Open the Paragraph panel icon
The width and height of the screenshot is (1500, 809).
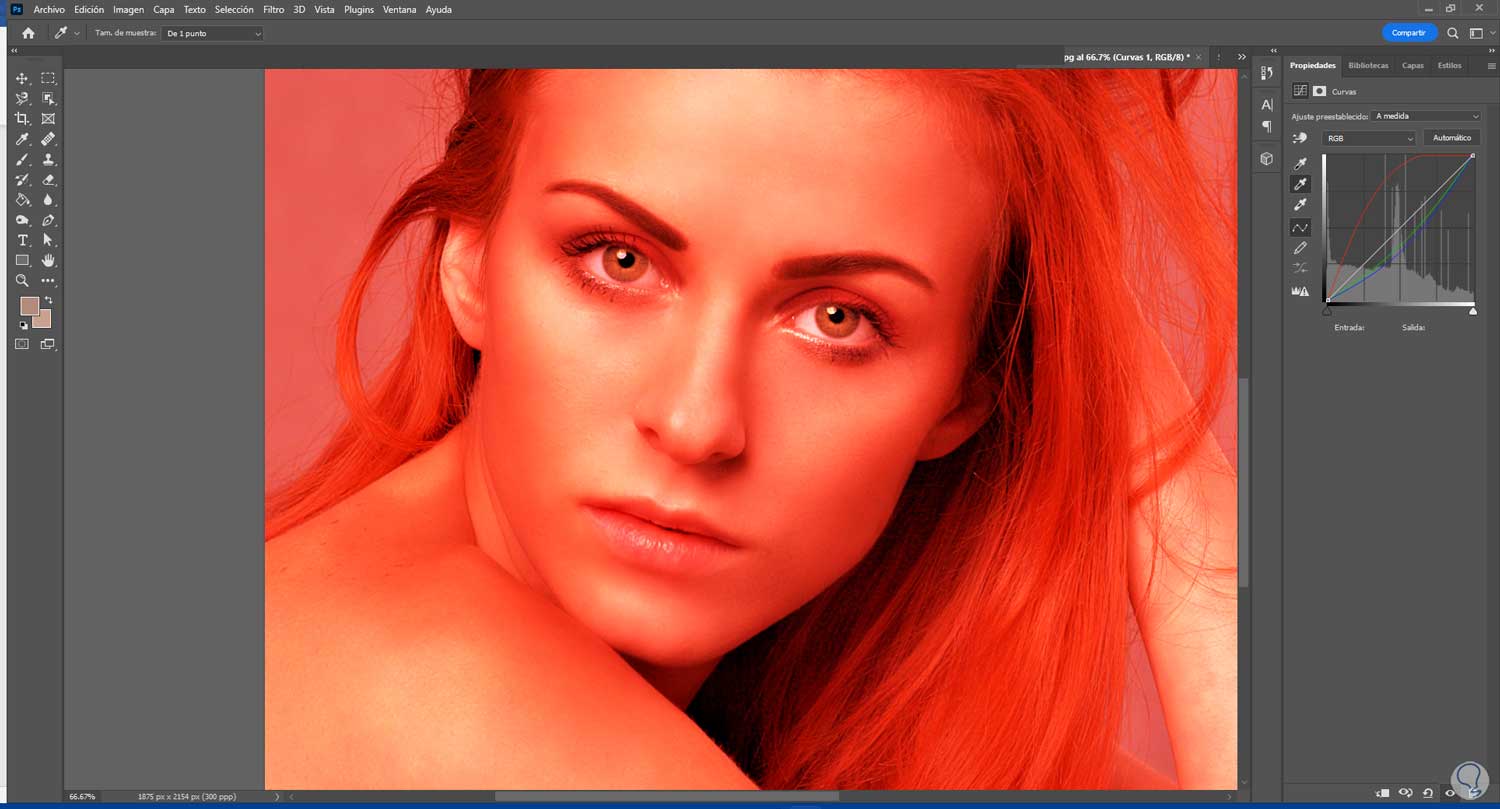click(x=1267, y=126)
